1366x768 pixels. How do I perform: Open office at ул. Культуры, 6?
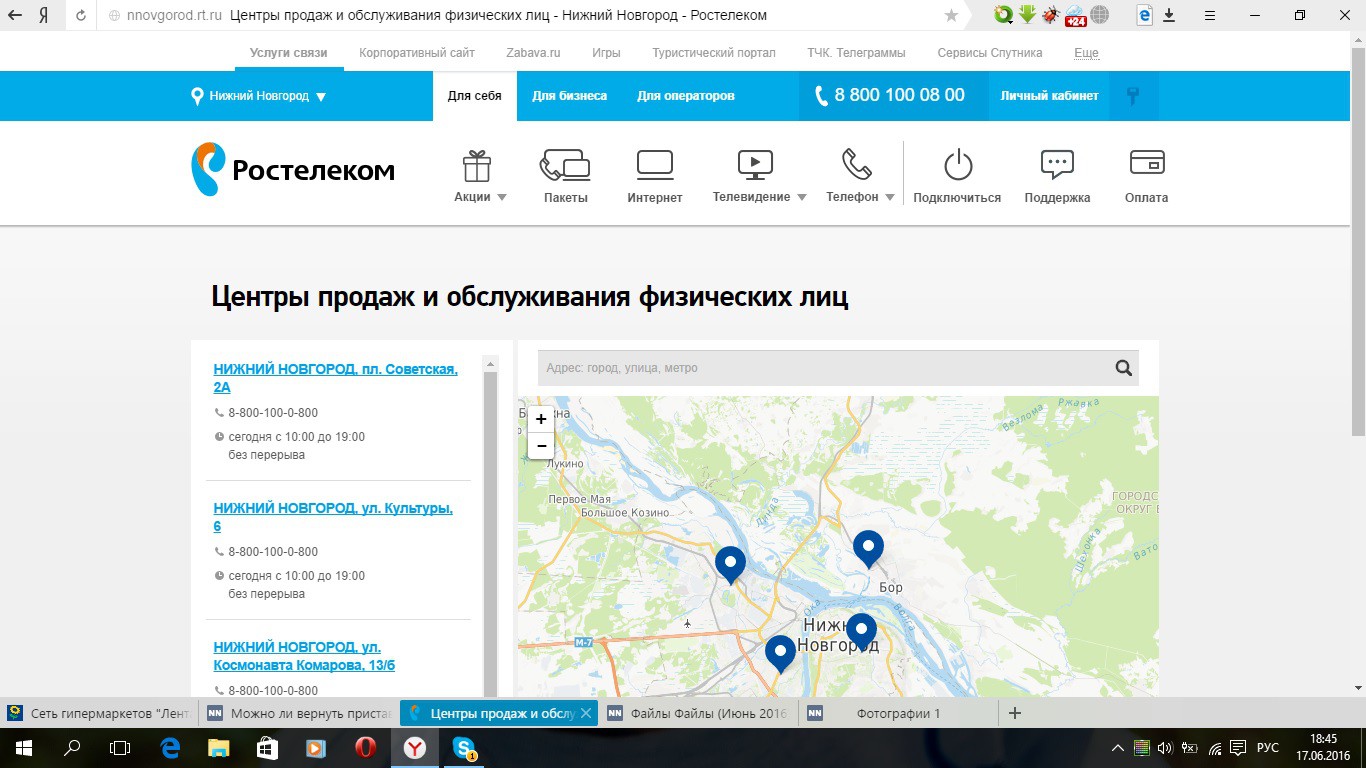[333, 517]
